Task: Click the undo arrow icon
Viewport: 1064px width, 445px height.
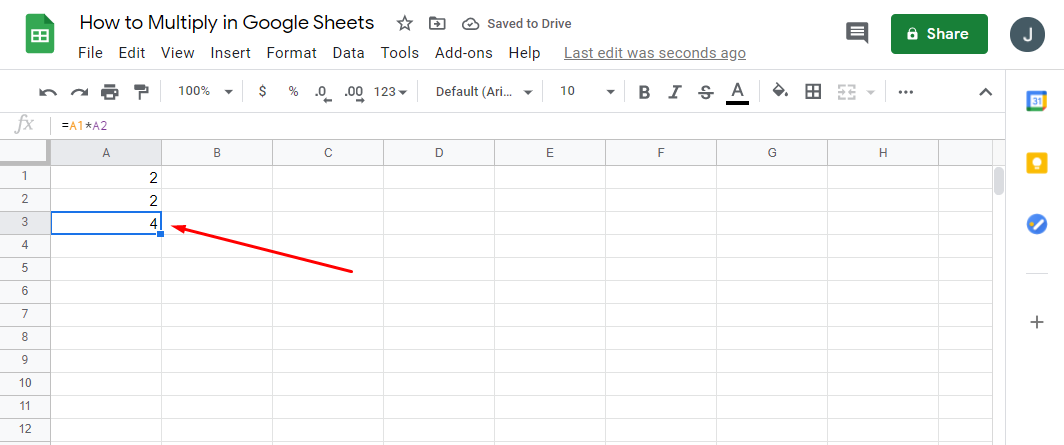Action: (48, 92)
